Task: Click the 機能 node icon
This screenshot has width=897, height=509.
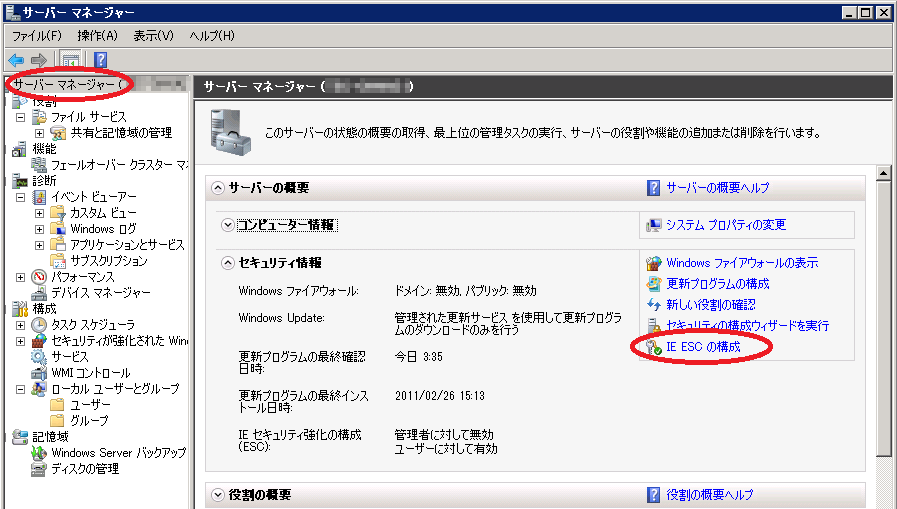Action: pos(19,149)
